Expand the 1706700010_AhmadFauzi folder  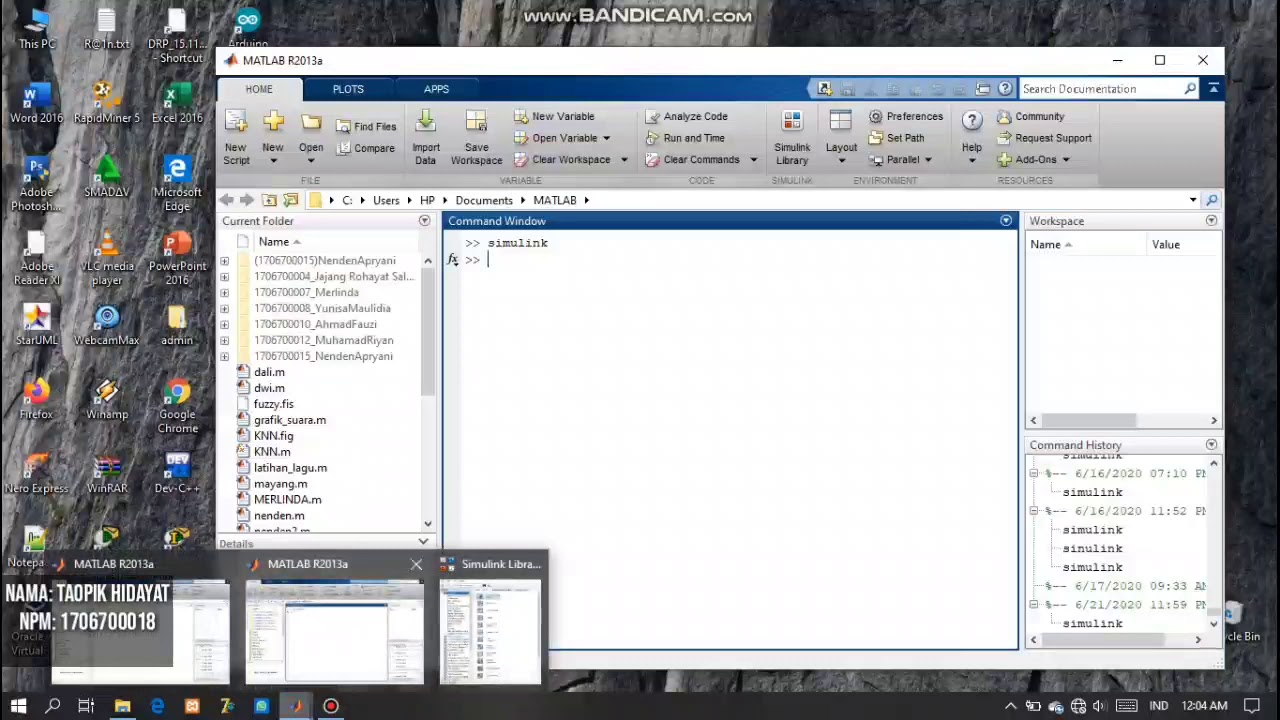coord(224,325)
